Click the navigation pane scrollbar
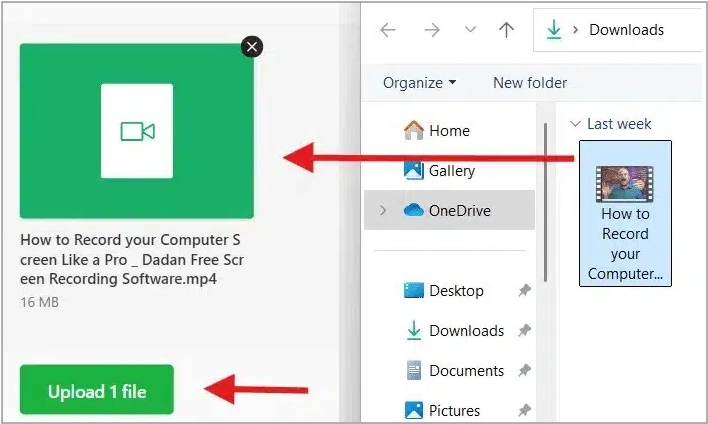This screenshot has height=424, width=708. click(545, 202)
